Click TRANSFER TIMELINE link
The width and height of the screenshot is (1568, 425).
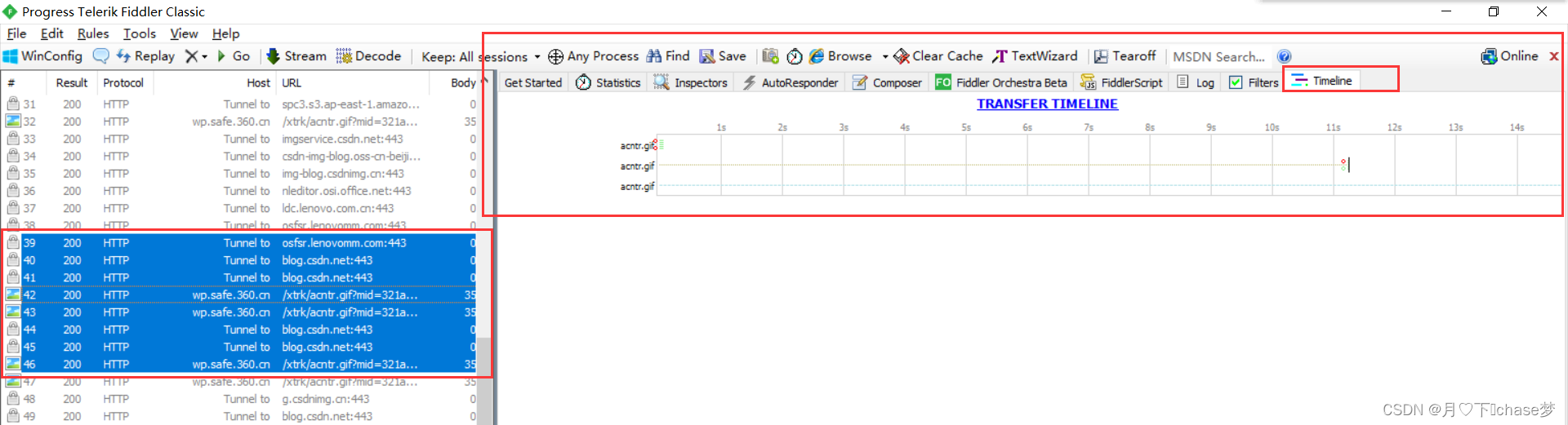coord(1047,104)
